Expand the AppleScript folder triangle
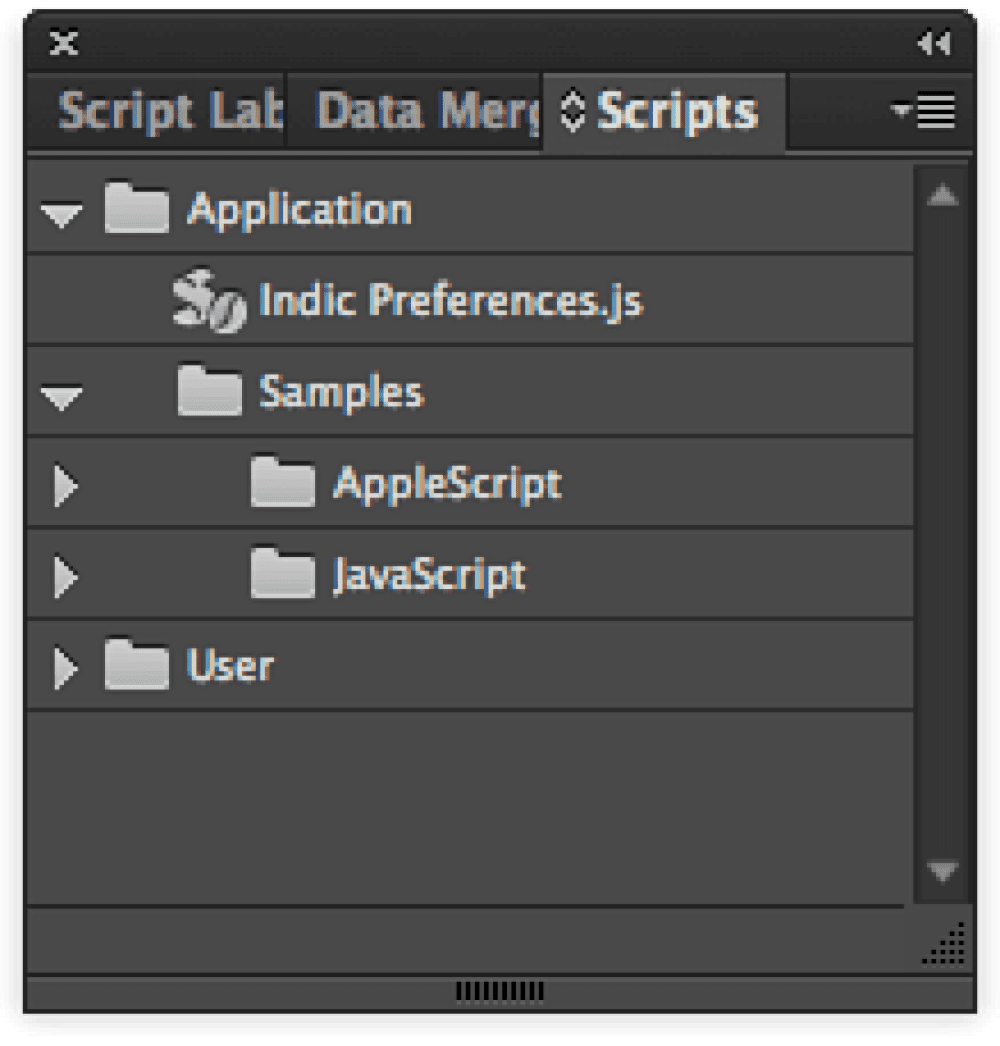The height and width of the screenshot is (1046, 1000). (65, 485)
